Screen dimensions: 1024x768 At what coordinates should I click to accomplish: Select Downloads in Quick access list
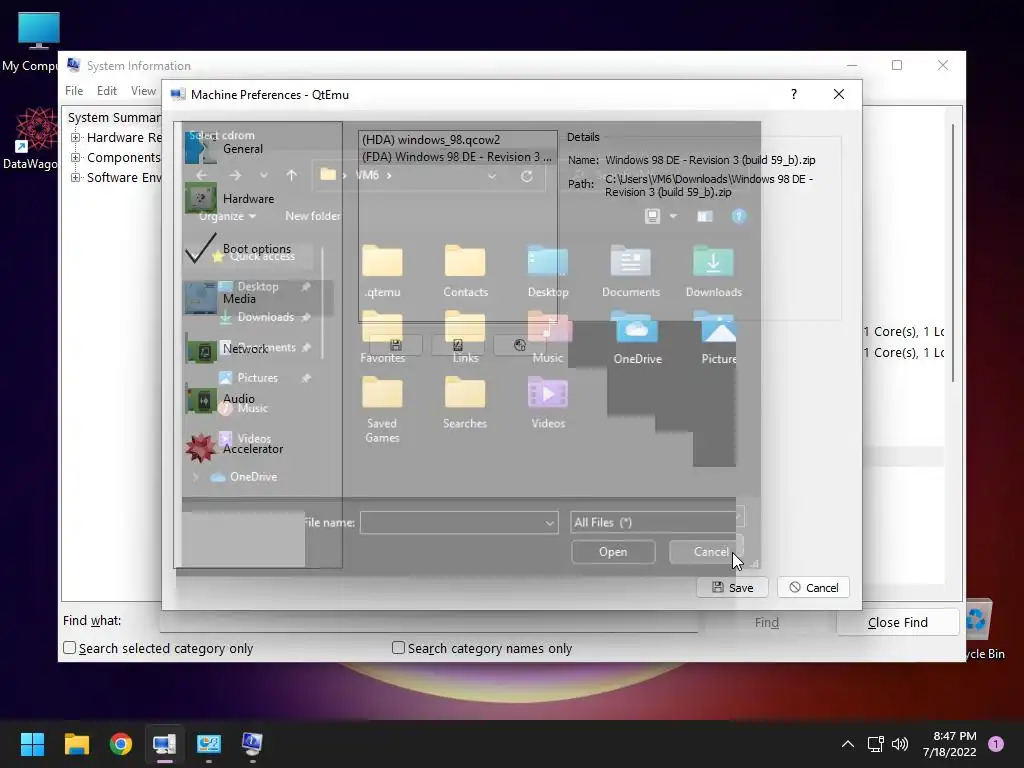point(265,317)
